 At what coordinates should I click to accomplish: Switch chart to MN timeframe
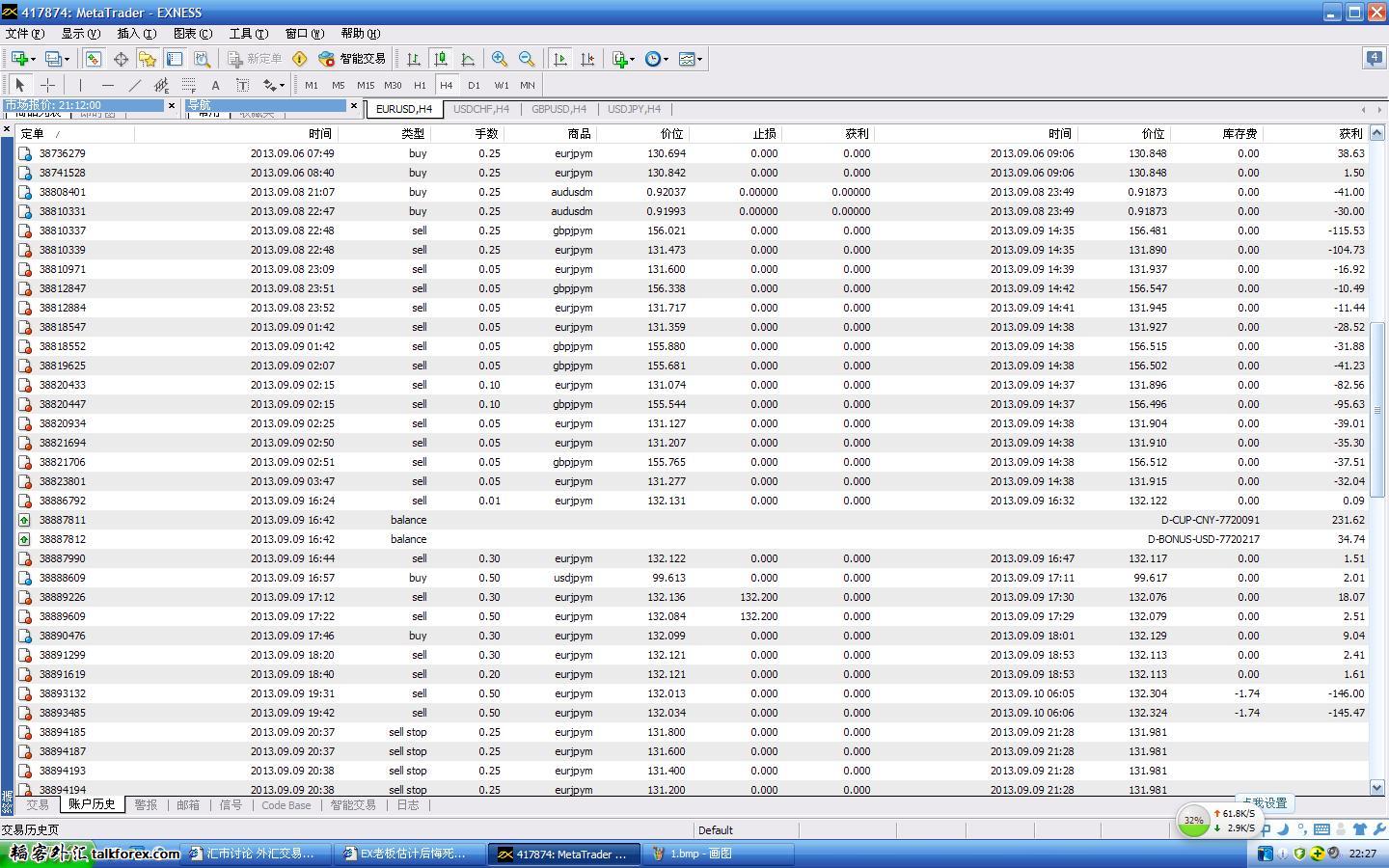point(528,85)
